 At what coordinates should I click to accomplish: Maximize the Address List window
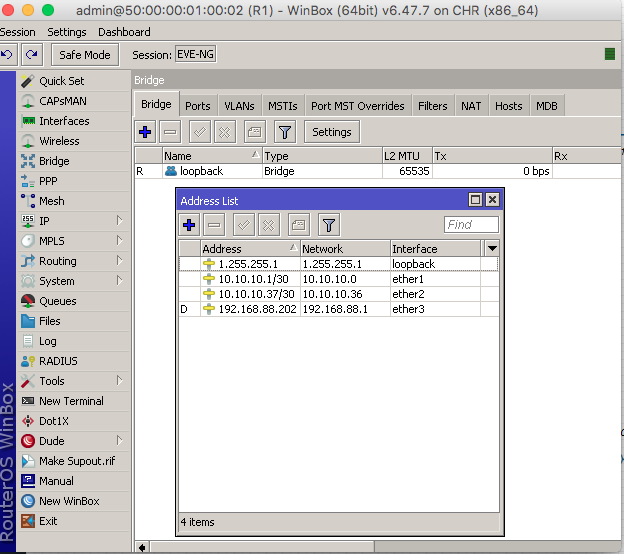click(x=475, y=199)
